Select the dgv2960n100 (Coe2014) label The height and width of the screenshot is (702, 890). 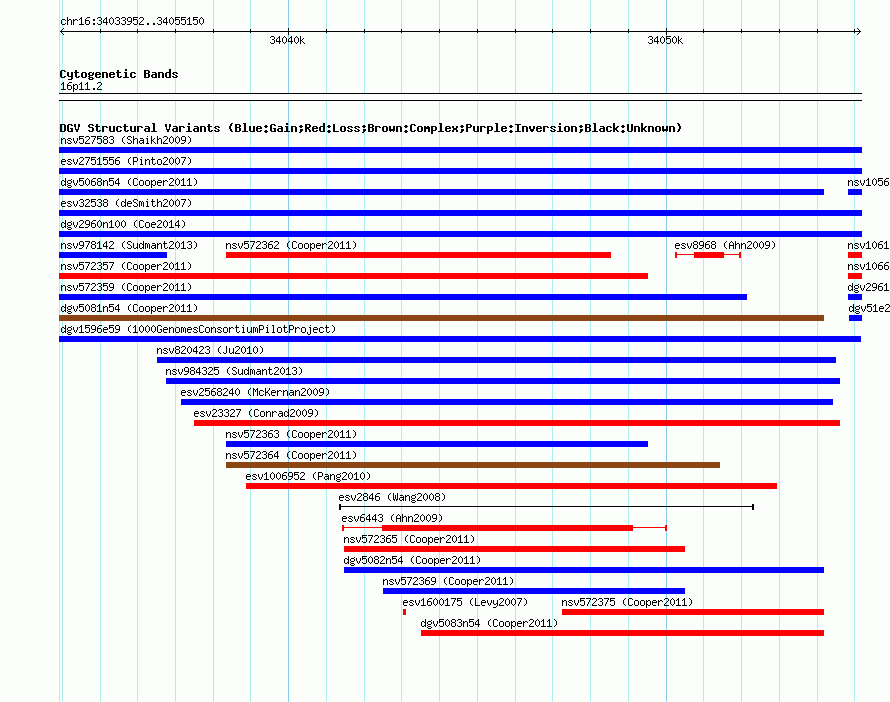[x=123, y=224]
